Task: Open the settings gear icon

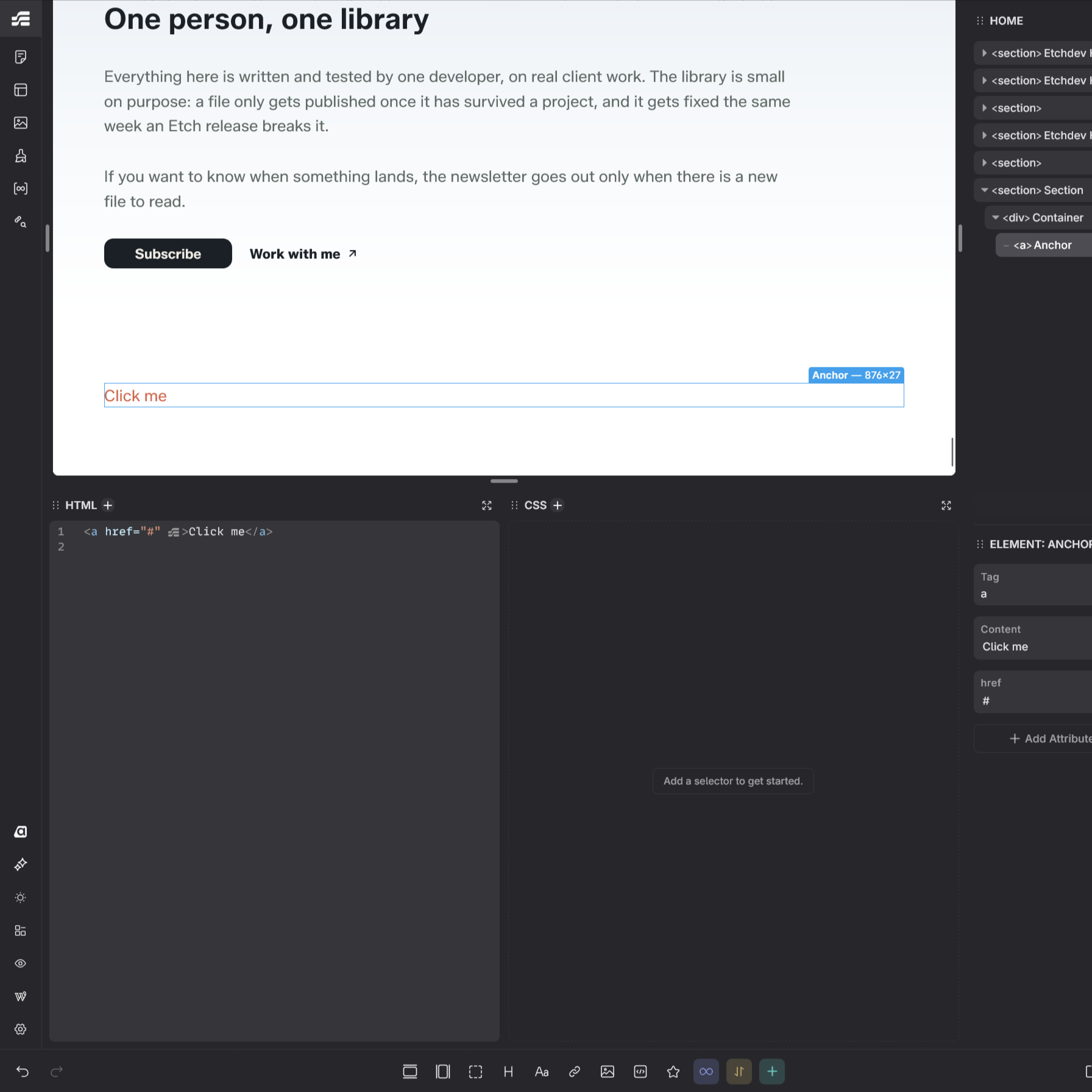Action: 21,1029
